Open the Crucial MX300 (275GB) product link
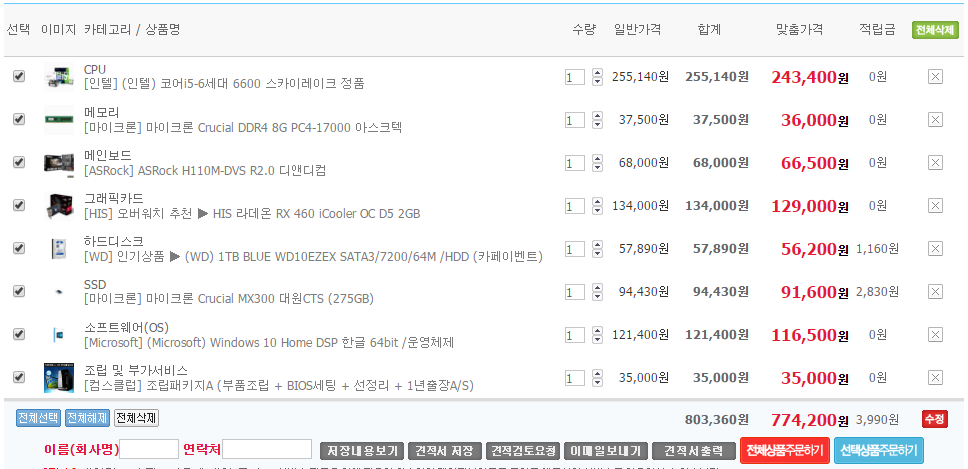This screenshot has width=968, height=469. pos(229,299)
